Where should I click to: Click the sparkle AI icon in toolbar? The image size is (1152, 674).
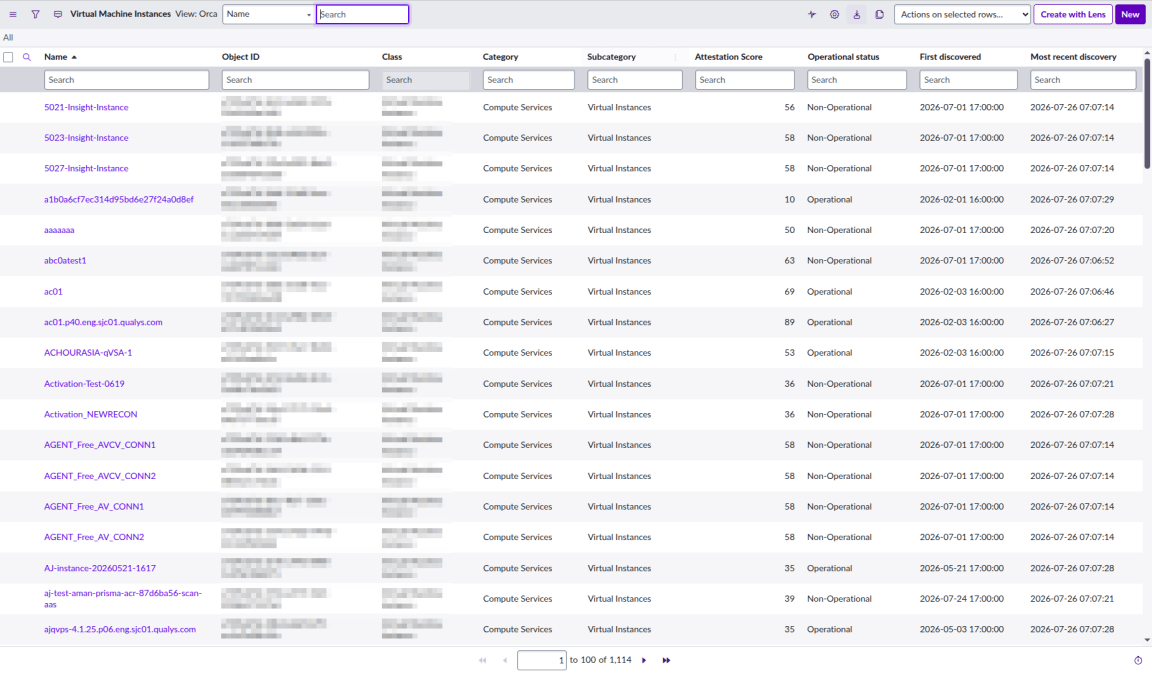(x=812, y=14)
